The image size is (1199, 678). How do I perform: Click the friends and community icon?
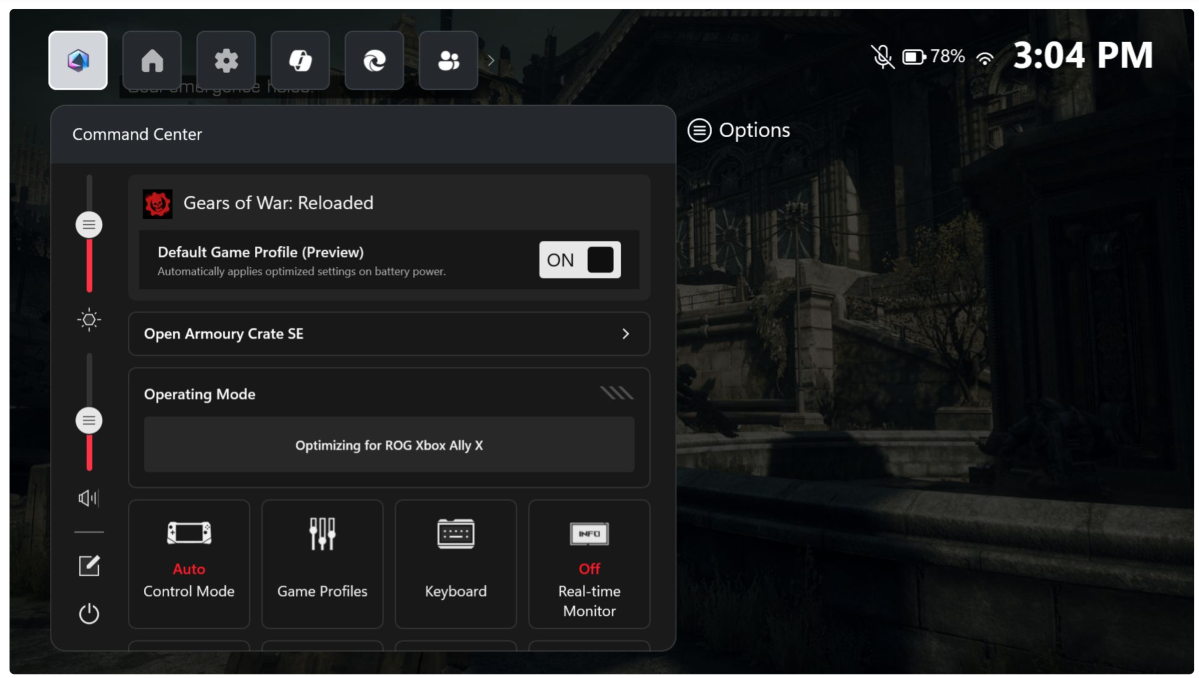(448, 60)
